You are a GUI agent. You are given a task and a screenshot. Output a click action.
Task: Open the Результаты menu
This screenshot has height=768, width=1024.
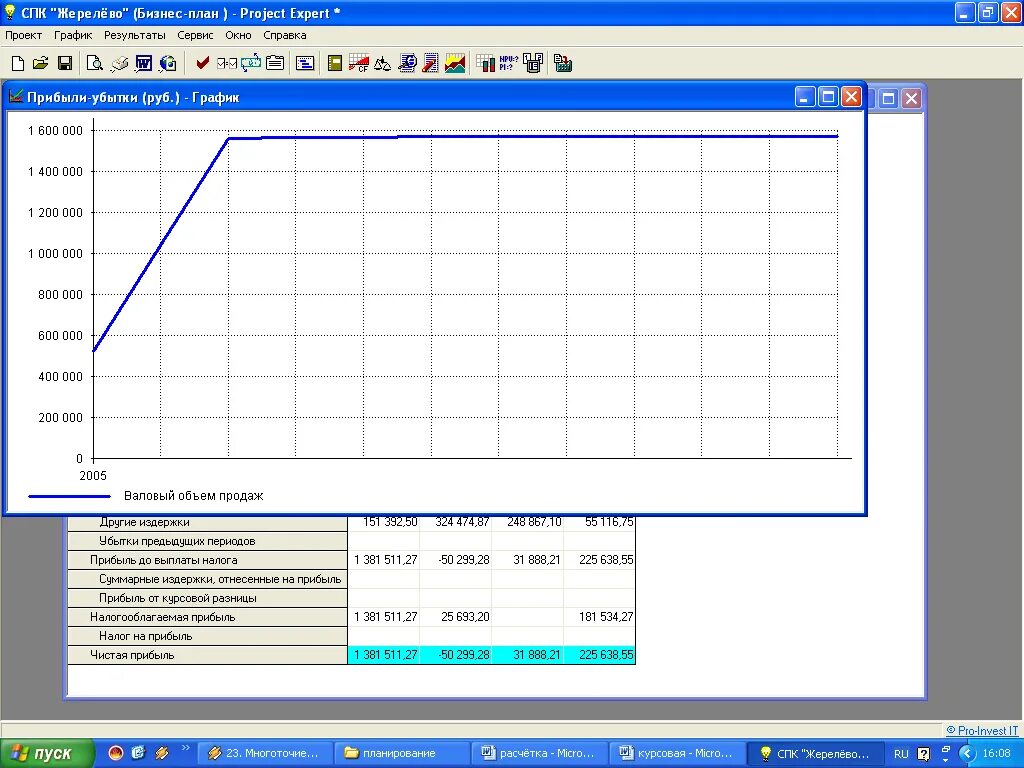click(x=135, y=35)
